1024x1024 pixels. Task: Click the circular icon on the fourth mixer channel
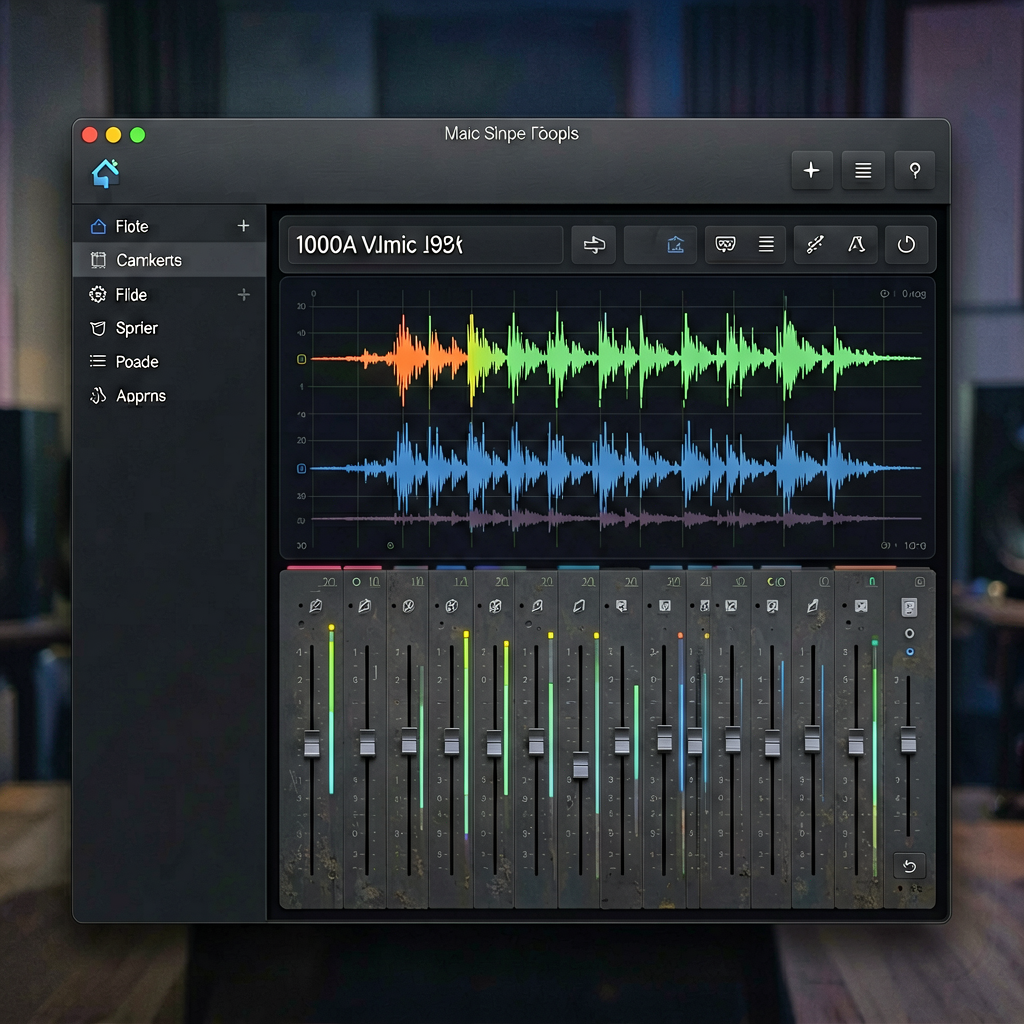pyautogui.click(x=451, y=607)
